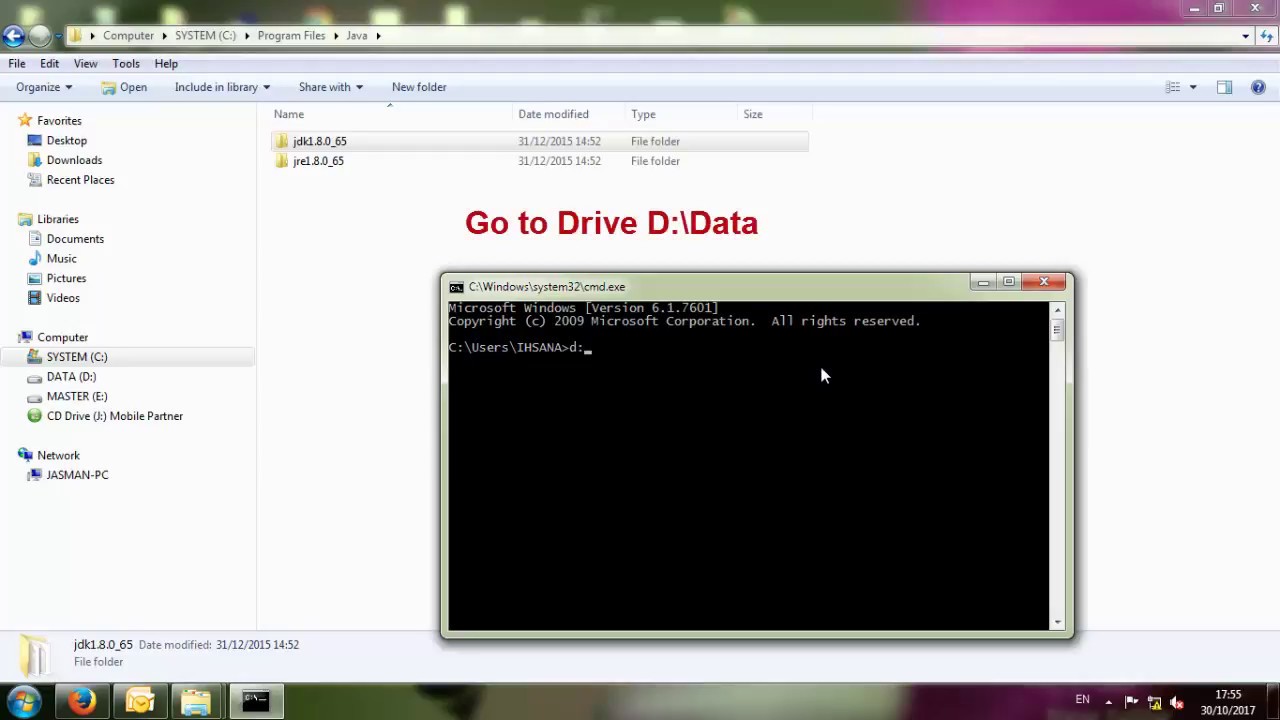Click the Windows Start orb
Screen dimensions: 1280x720
click(x=24, y=701)
